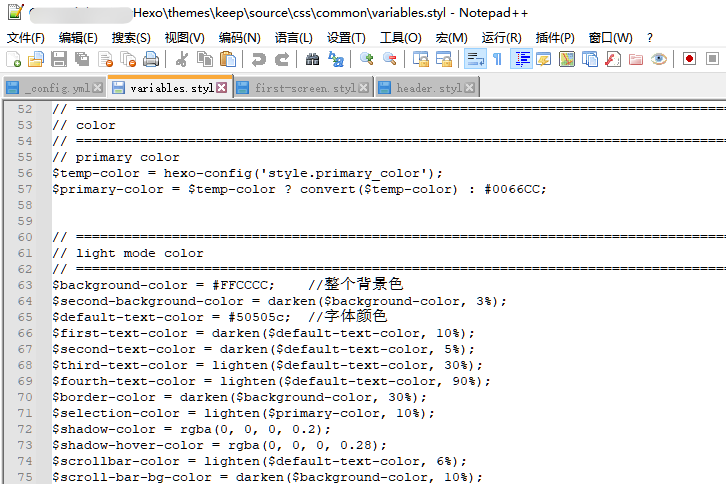Print the document using the printer icon
The width and height of the screenshot is (726, 484).
(151, 59)
